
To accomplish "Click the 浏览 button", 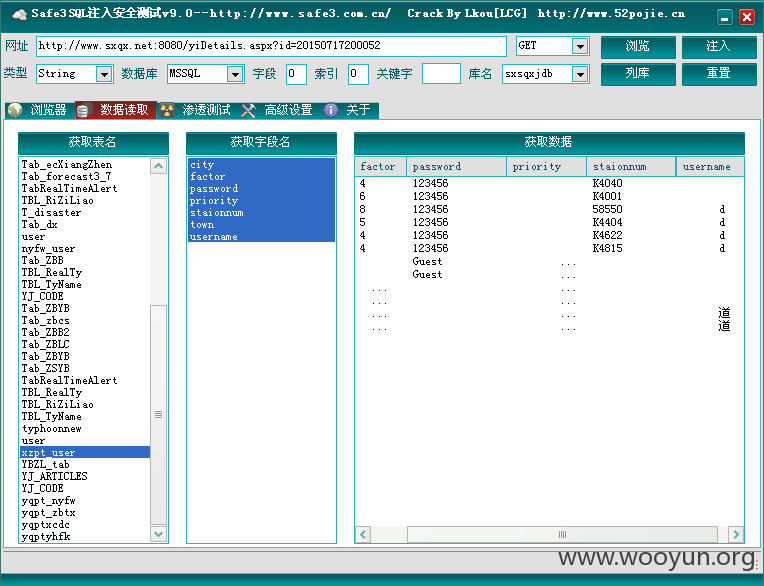I will [x=638, y=47].
